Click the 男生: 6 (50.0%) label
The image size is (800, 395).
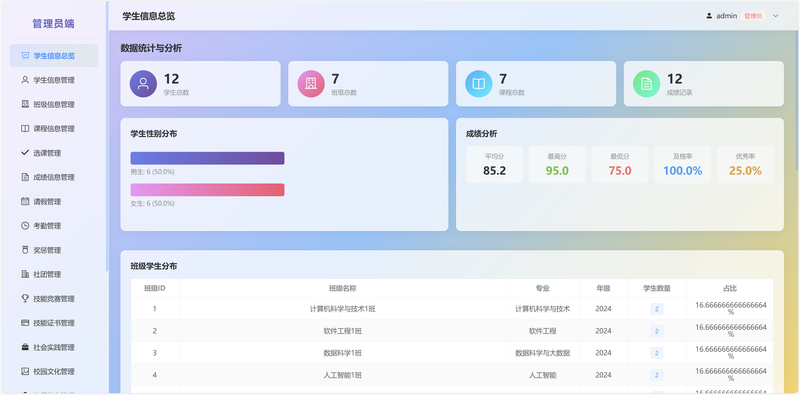[153, 172]
